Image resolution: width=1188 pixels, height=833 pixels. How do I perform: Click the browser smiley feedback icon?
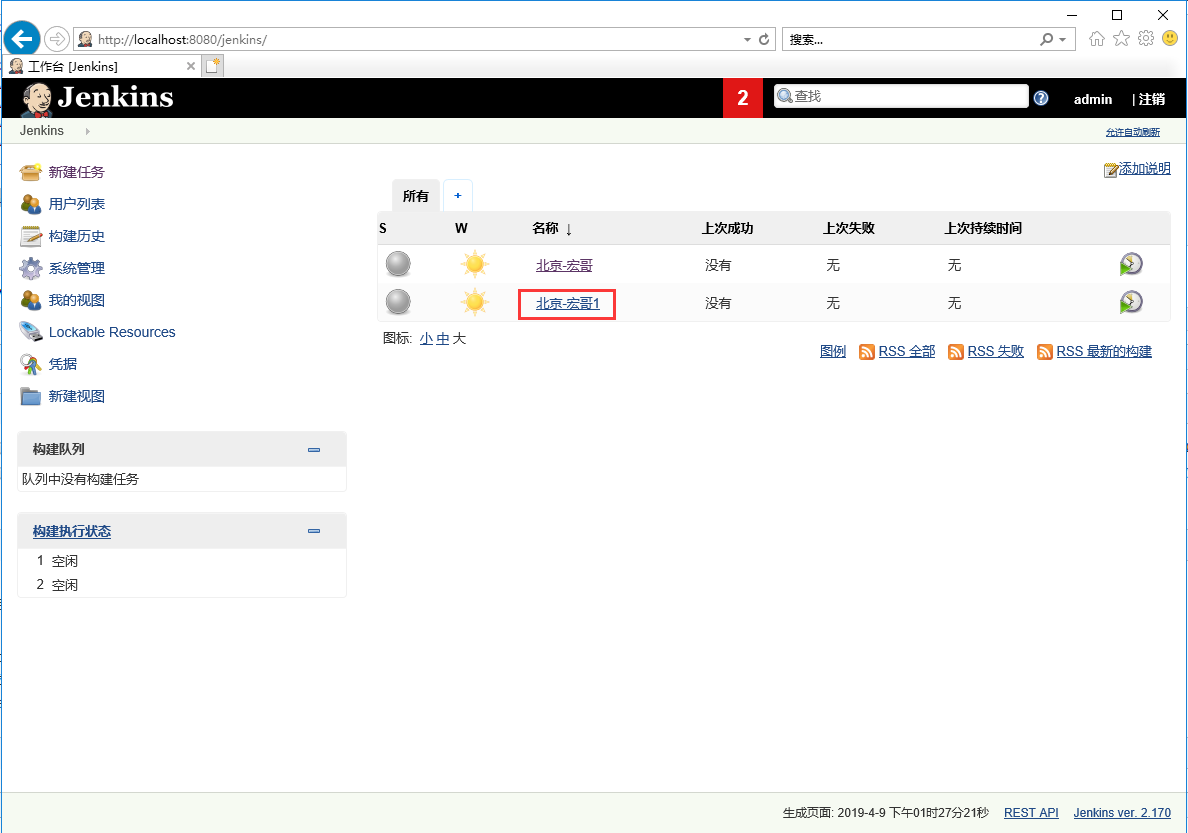coord(1170,38)
